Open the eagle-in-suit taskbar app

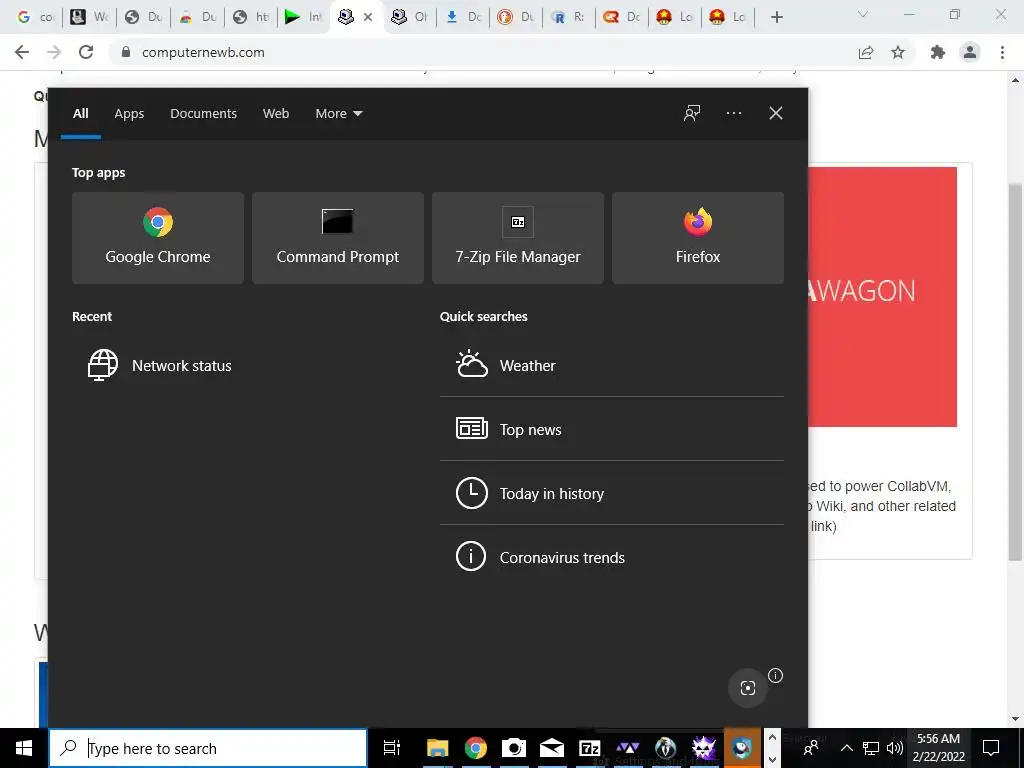pyautogui.click(x=665, y=748)
